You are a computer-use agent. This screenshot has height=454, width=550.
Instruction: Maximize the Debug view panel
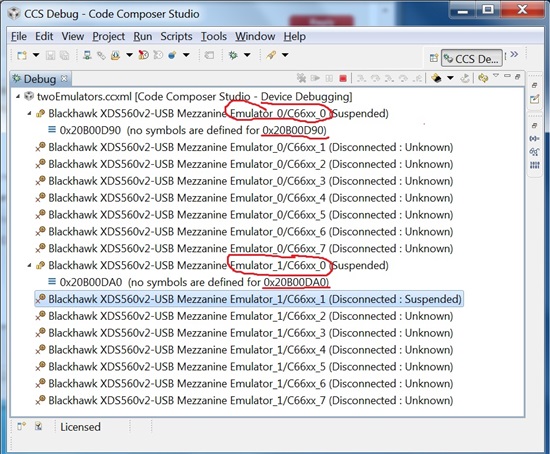coord(517,76)
